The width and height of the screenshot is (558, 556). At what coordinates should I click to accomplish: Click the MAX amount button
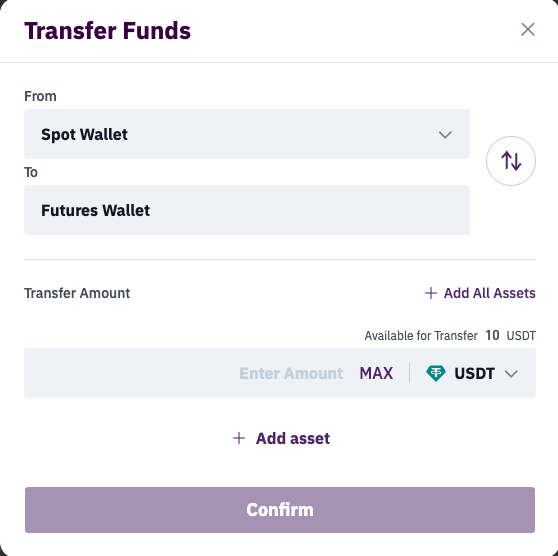(x=376, y=373)
